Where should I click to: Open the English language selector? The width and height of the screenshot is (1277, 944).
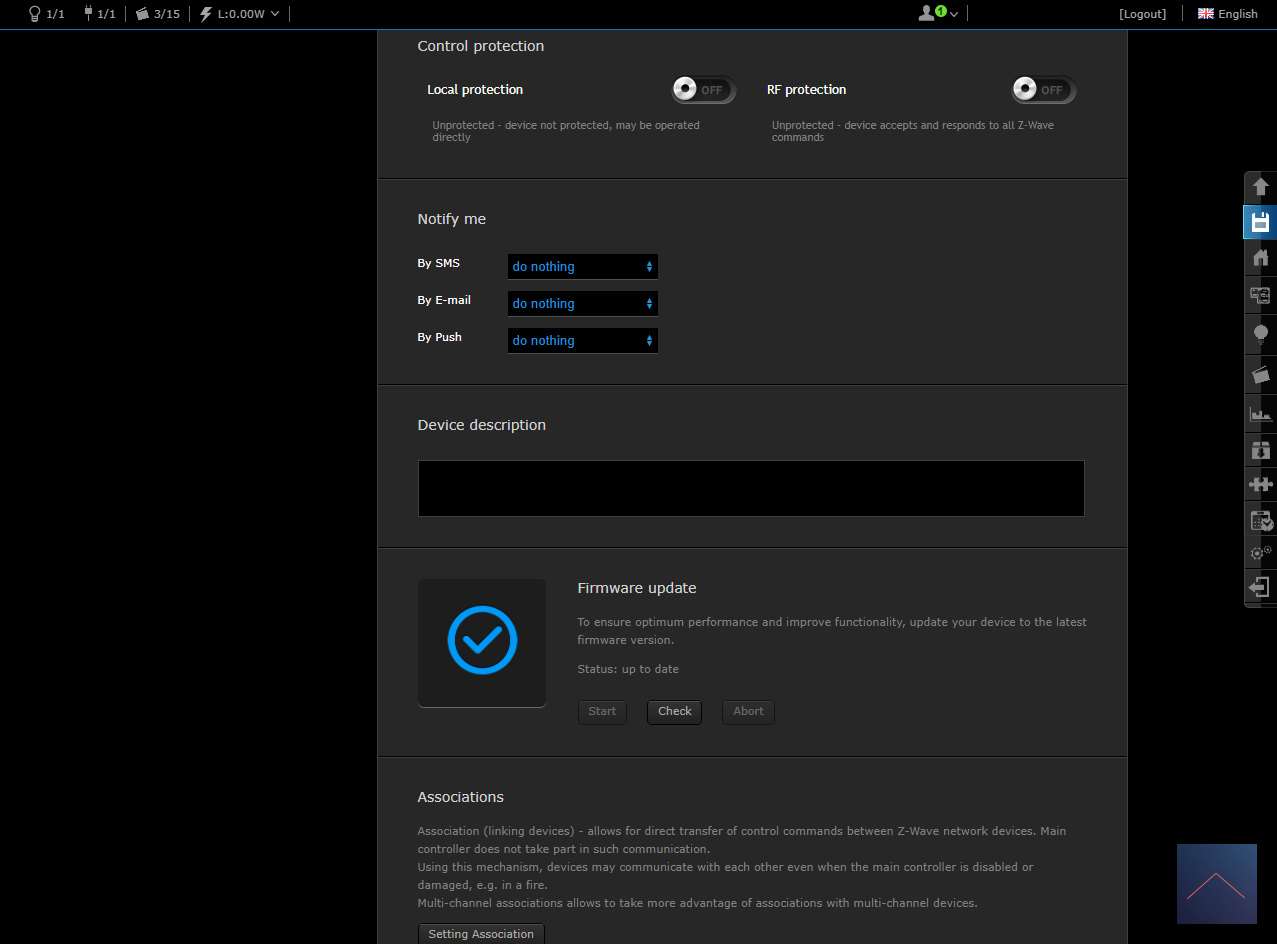tap(1228, 14)
